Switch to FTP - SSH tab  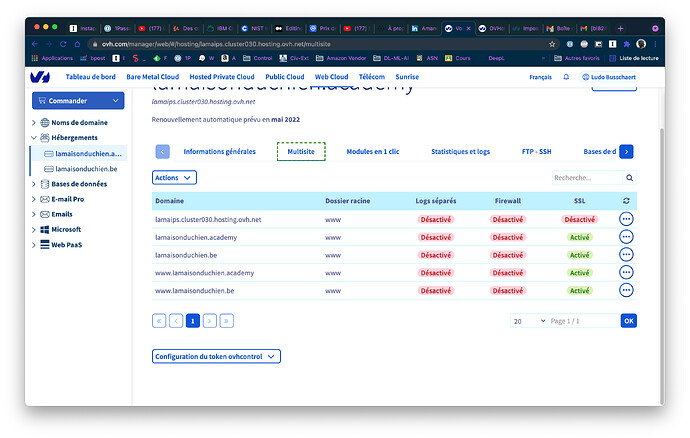click(536, 151)
